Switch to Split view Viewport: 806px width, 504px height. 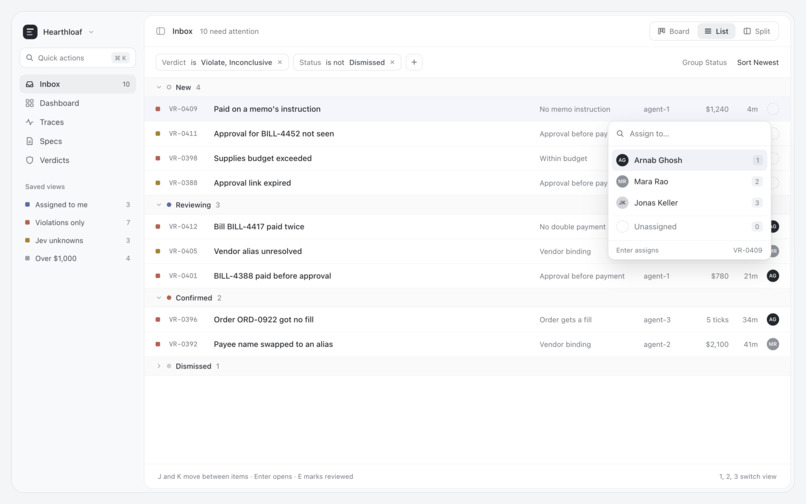pos(757,31)
